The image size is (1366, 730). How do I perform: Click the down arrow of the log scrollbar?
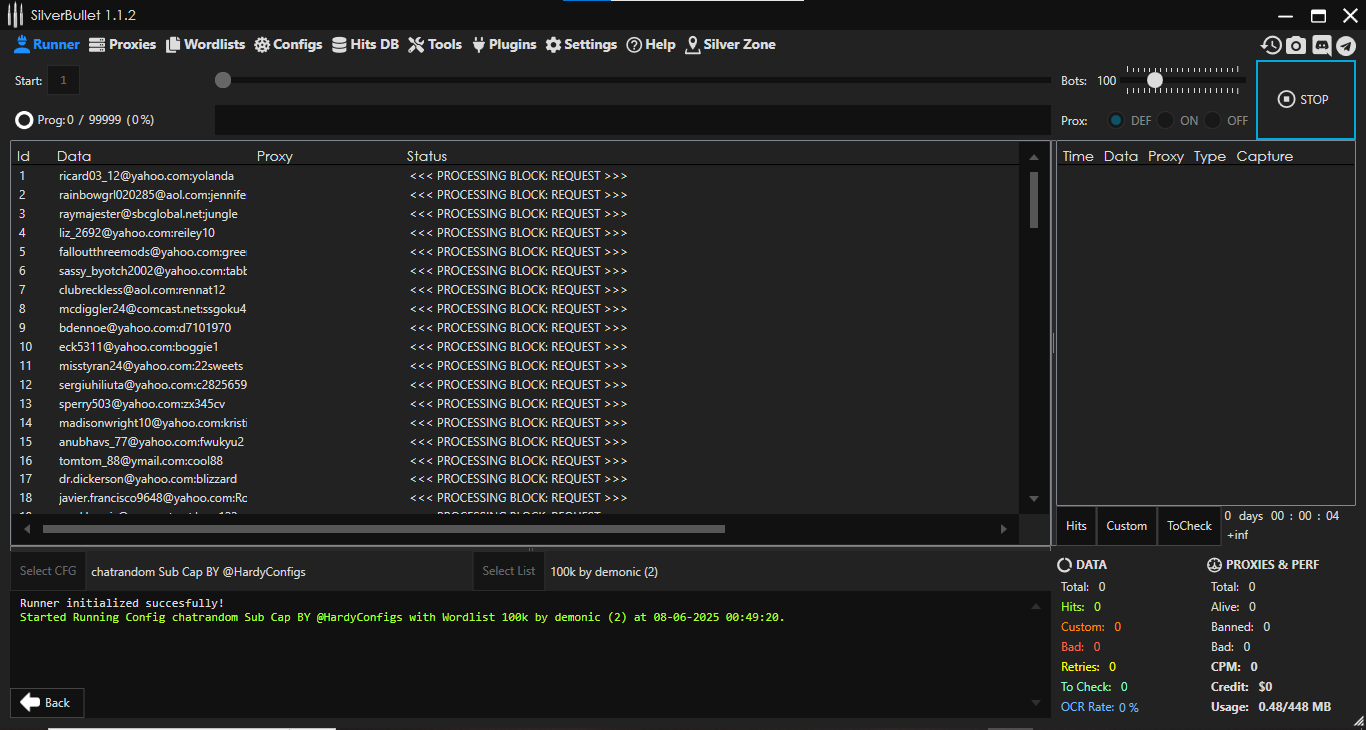click(x=1035, y=703)
